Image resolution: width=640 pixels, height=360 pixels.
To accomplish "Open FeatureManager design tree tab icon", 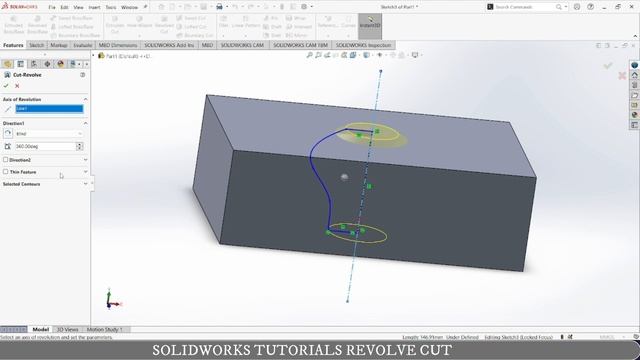I will (7, 64).
